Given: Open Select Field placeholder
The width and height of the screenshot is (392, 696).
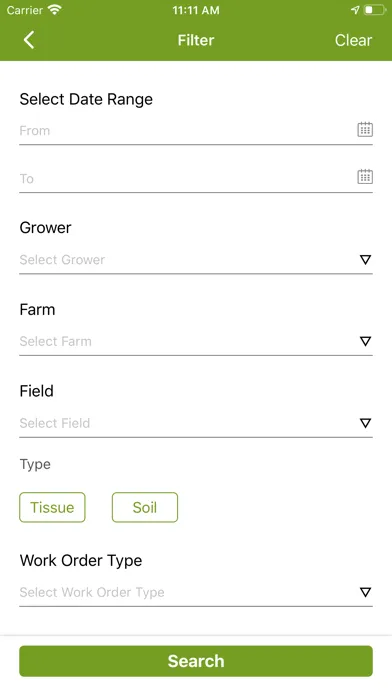Looking at the screenshot, I should pyautogui.click(x=55, y=423).
